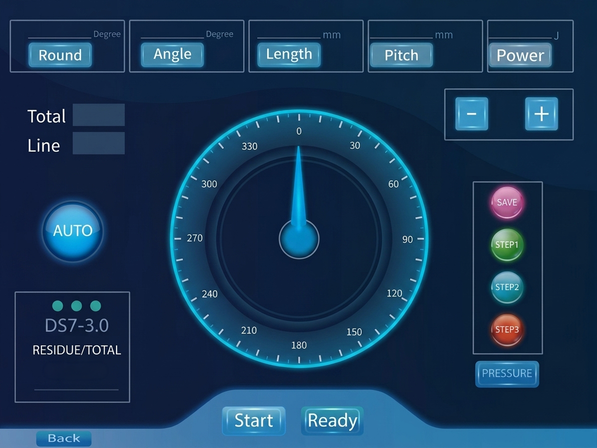This screenshot has width=597, height=448.
Task: Click the 60 mark on the dial
Action: click(393, 184)
